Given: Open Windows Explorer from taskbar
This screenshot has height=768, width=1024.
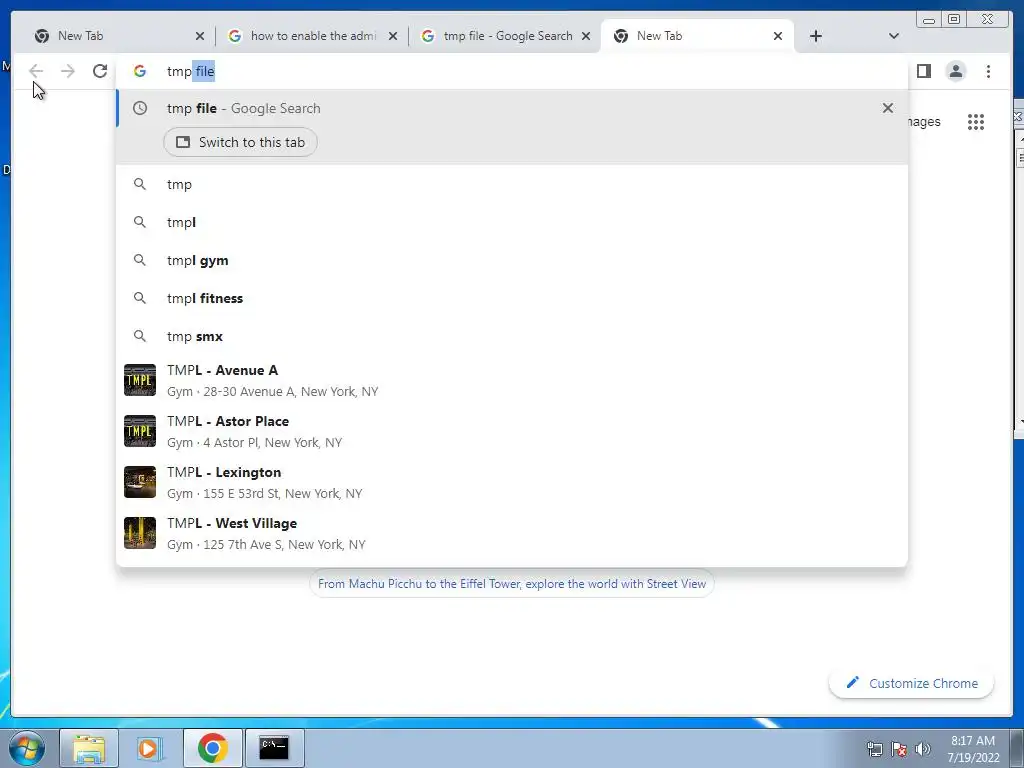Looking at the screenshot, I should (x=89, y=748).
